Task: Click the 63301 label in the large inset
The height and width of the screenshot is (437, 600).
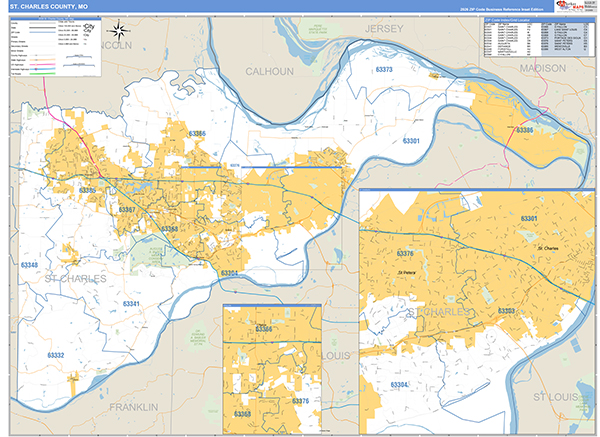Action: pyautogui.click(x=529, y=218)
